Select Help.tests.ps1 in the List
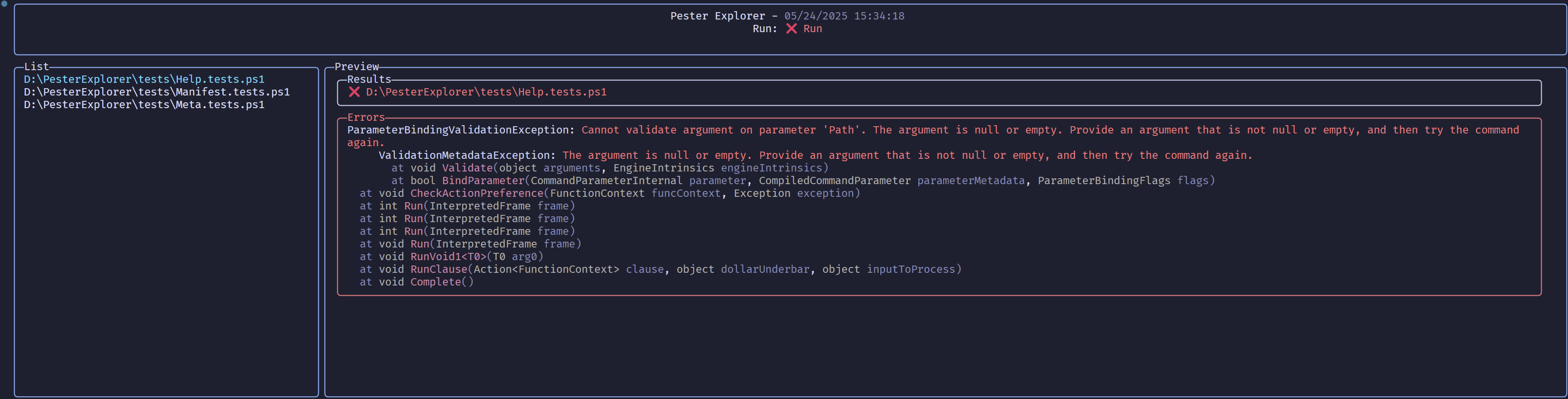Screen dimensions: 1568x399 coord(144,79)
